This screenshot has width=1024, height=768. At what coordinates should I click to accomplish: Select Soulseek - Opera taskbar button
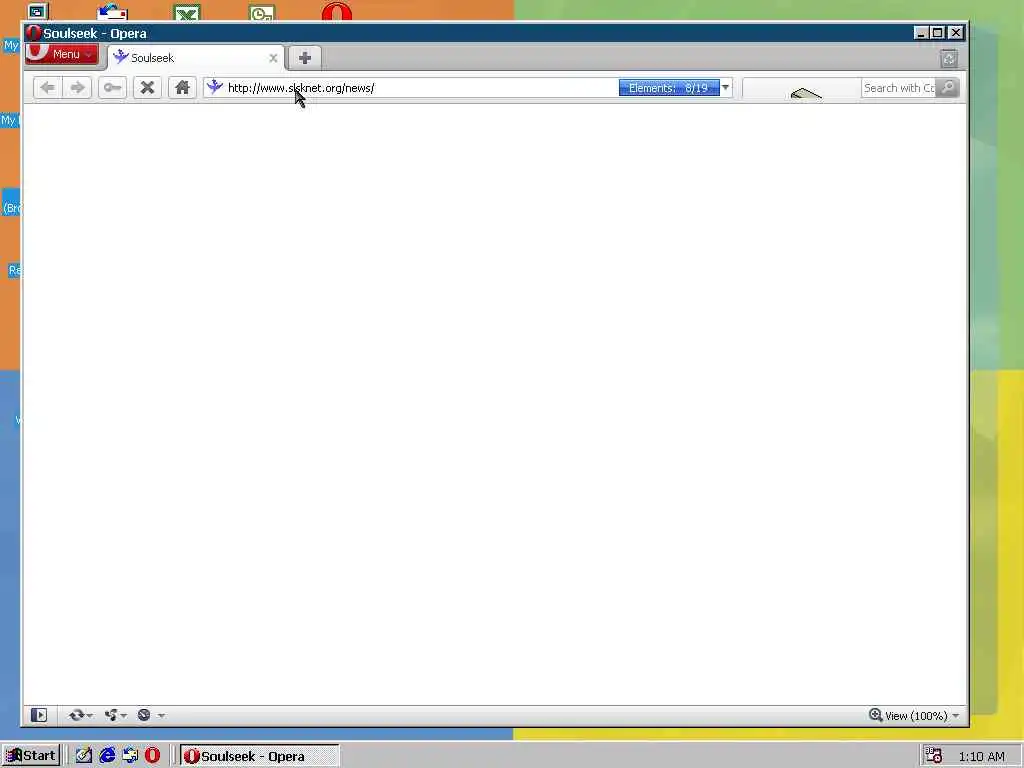260,756
